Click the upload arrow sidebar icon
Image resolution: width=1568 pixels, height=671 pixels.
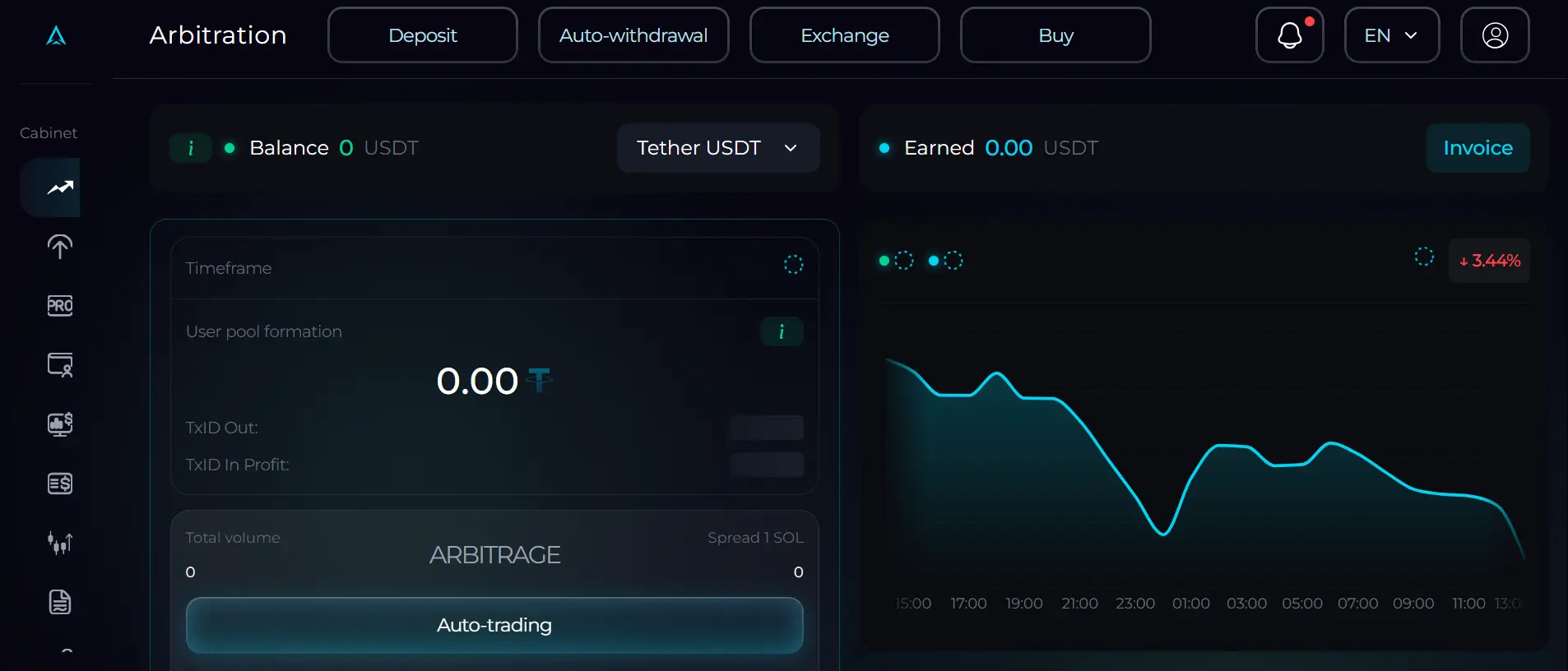click(x=59, y=247)
